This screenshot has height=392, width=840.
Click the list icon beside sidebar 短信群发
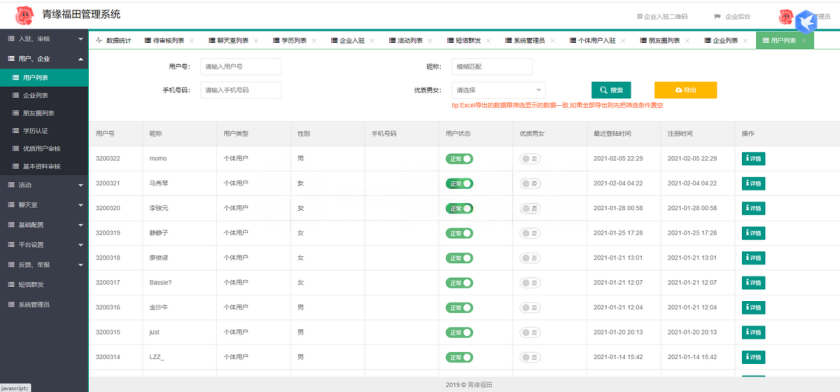(x=11, y=284)
